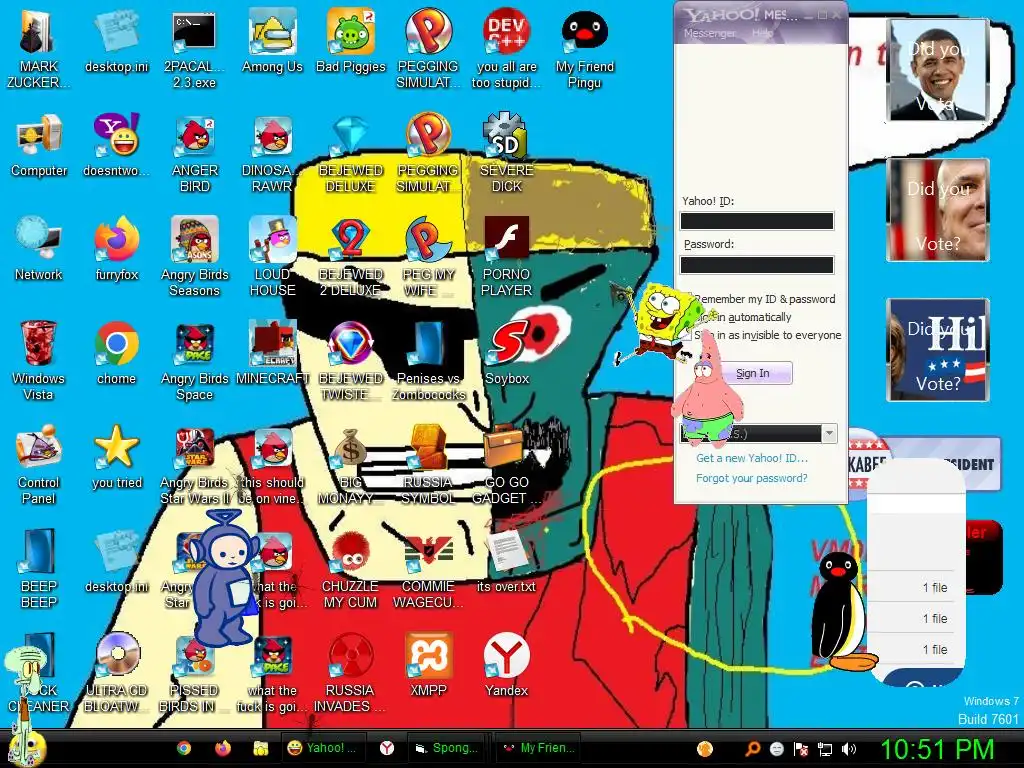The width and height of the screenshot is (1024, 768).
Task: Expand the Yahoo status dropdown arrow
Action: click(829, 433)
